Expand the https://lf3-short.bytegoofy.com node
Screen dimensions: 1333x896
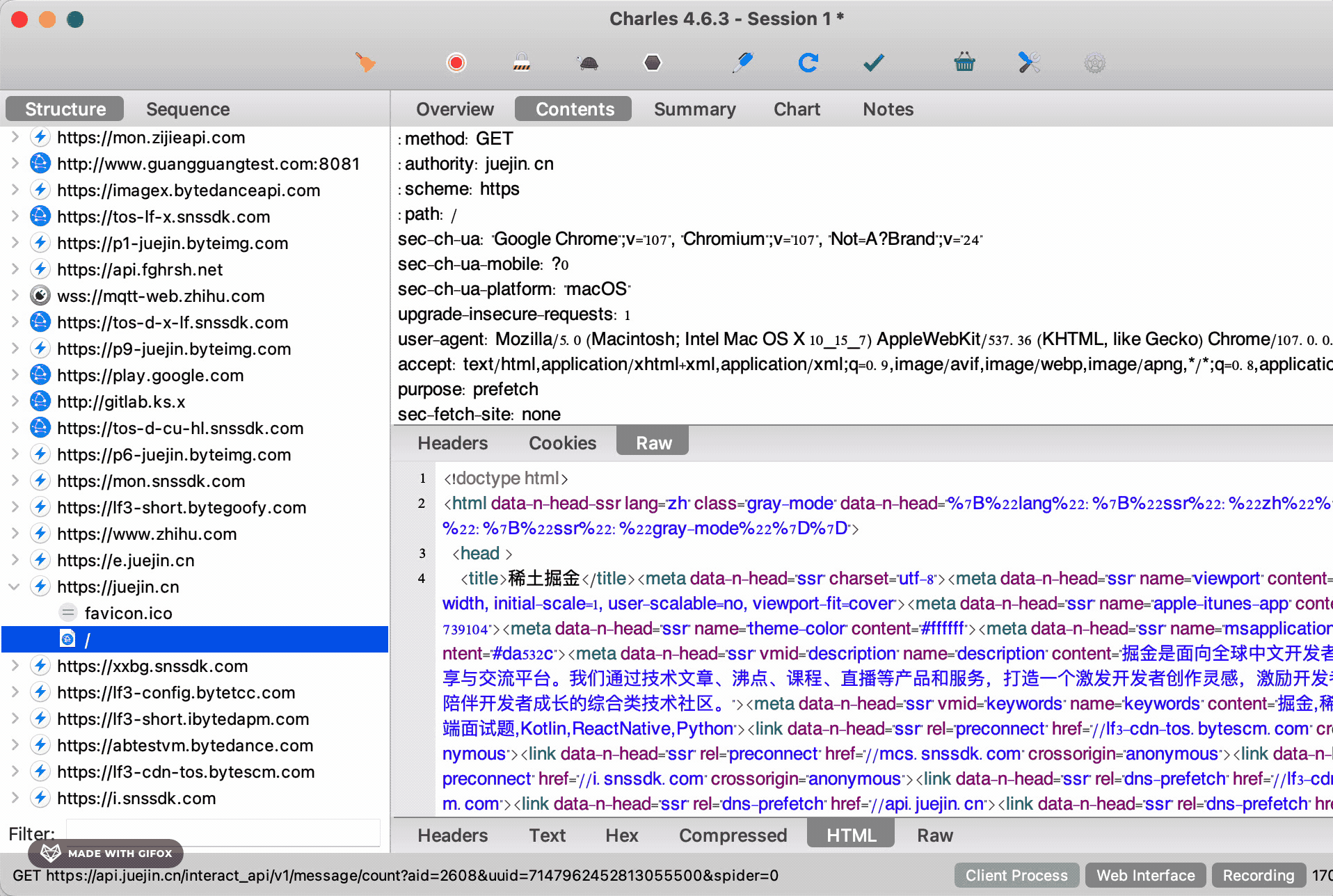coord(14,507)
